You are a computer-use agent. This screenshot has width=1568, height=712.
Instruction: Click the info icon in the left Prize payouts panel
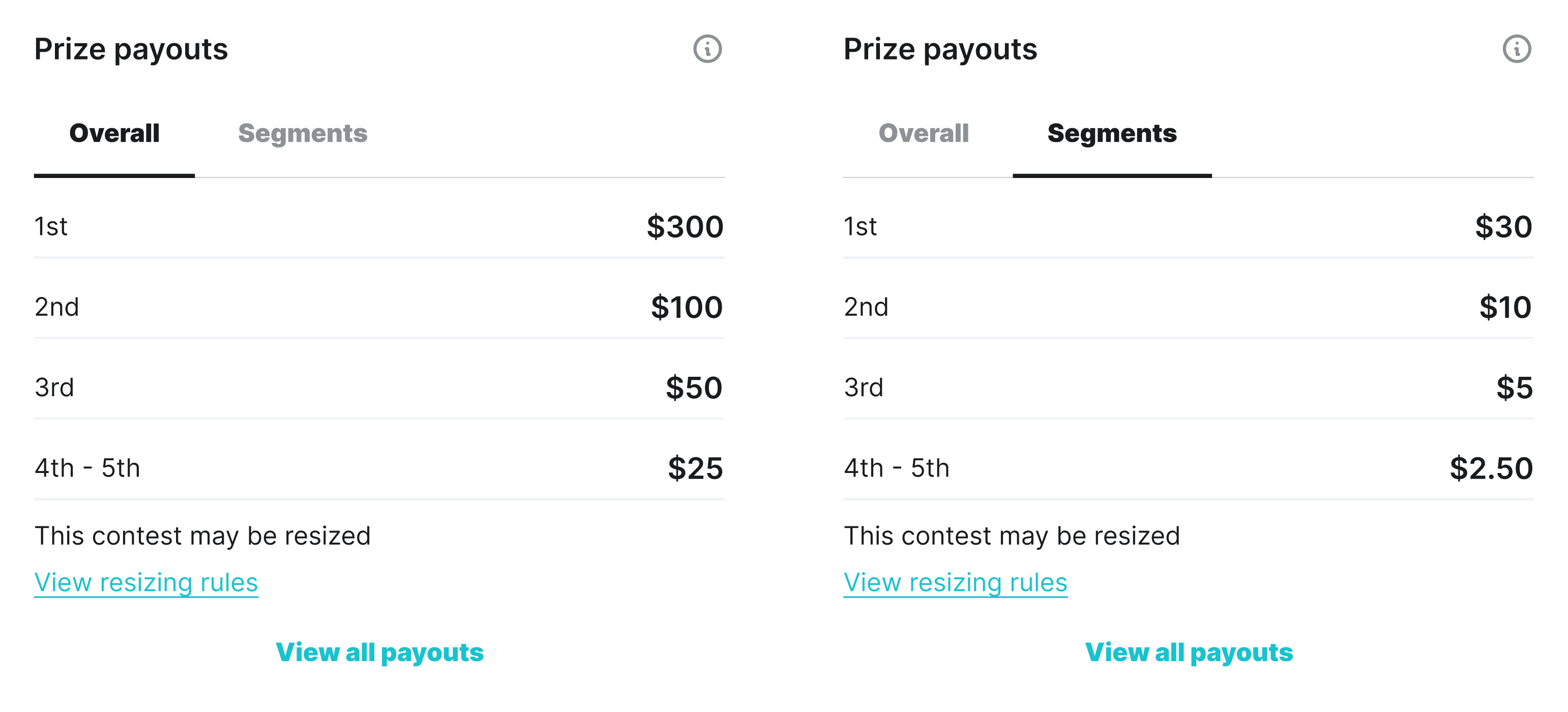707,49
